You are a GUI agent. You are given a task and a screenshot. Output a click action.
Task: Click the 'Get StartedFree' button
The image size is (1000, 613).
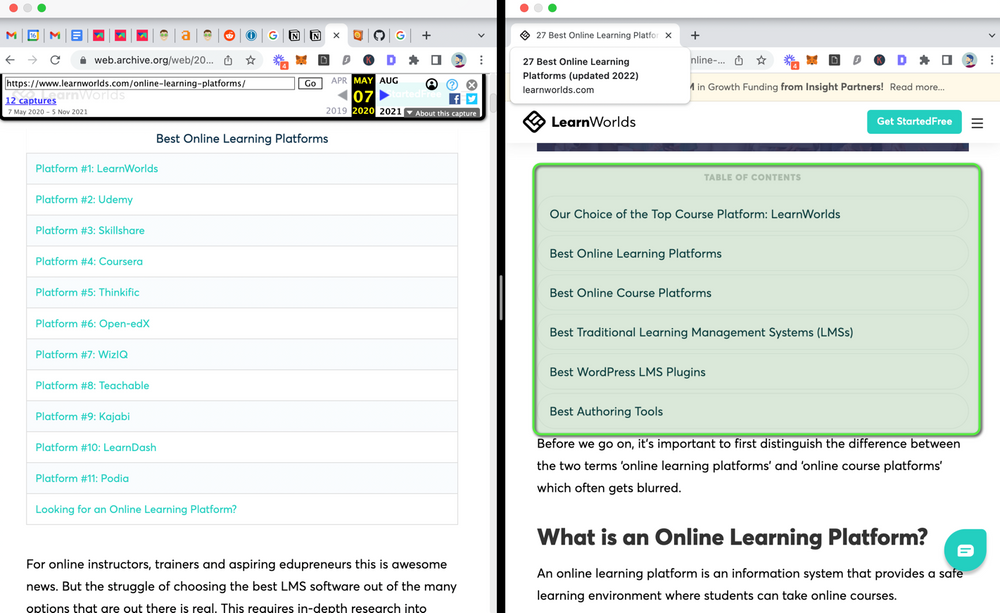[x=914, y=121]
